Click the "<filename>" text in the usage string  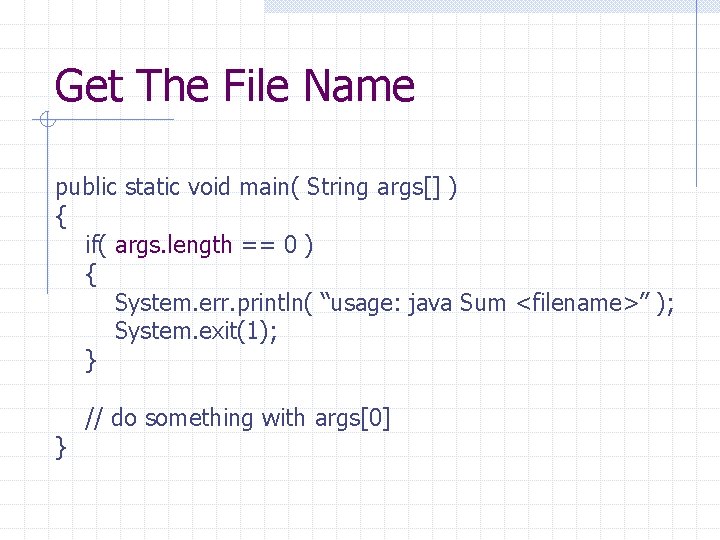pos(577,303)
